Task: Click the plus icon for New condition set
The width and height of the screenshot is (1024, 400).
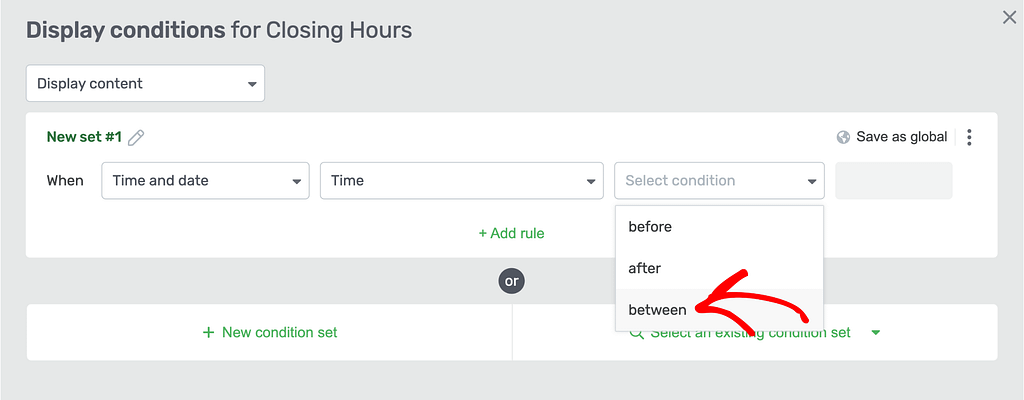Action: [208, 332]
